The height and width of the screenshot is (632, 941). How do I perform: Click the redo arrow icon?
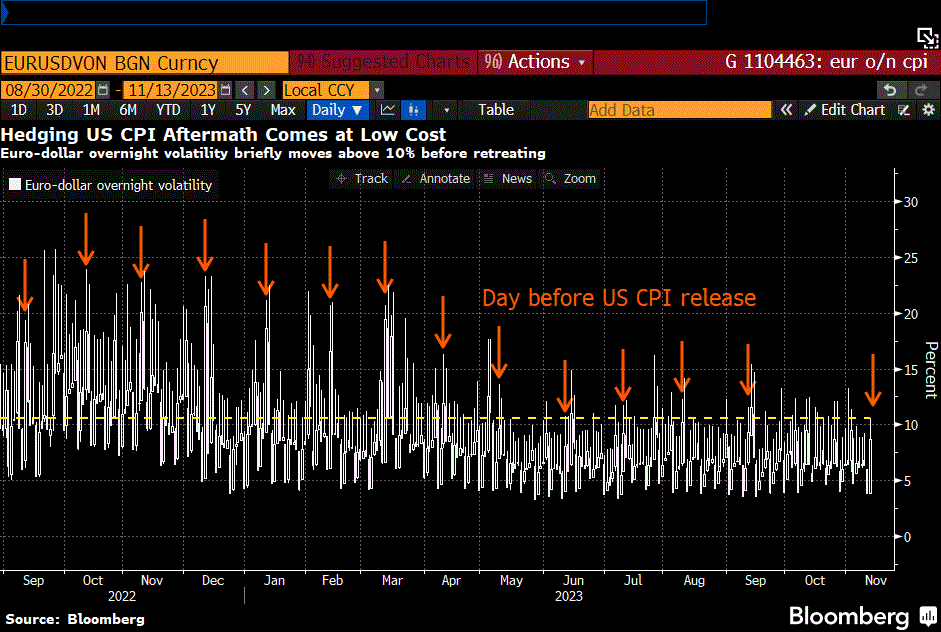coord(921,90)
